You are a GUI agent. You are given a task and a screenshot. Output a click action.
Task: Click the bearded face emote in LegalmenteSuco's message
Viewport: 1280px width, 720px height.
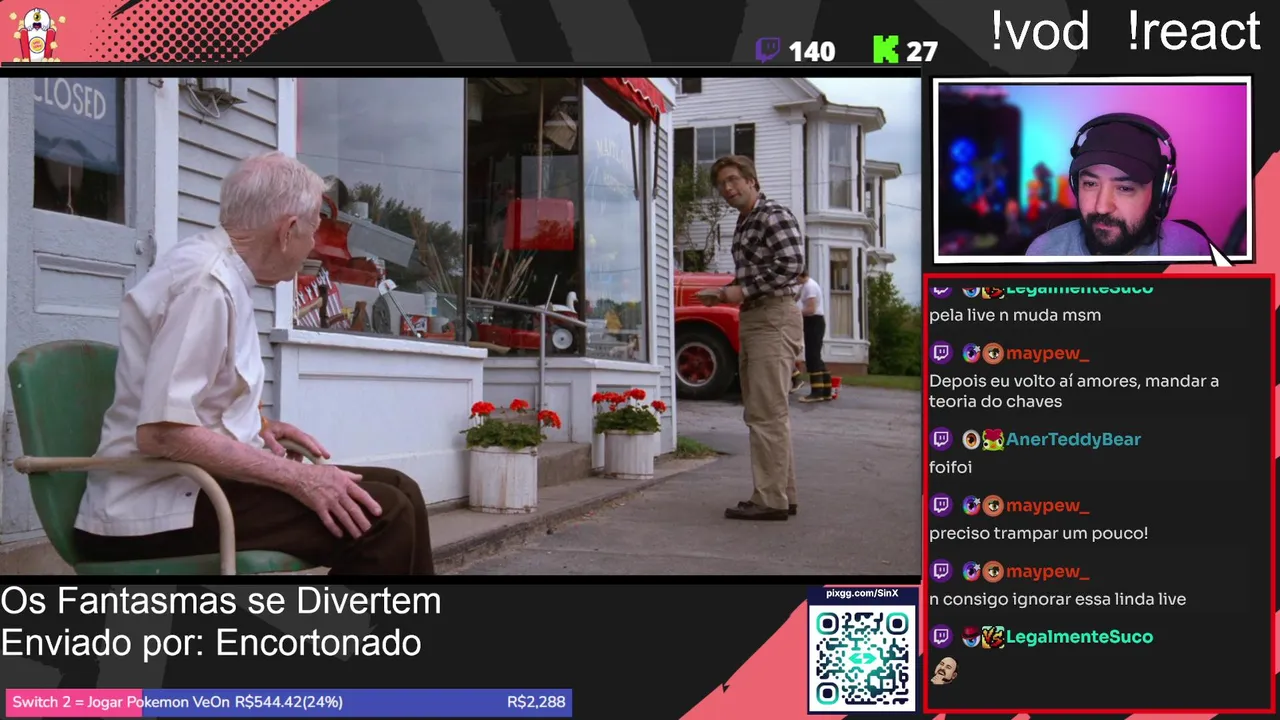click(944, 670)
